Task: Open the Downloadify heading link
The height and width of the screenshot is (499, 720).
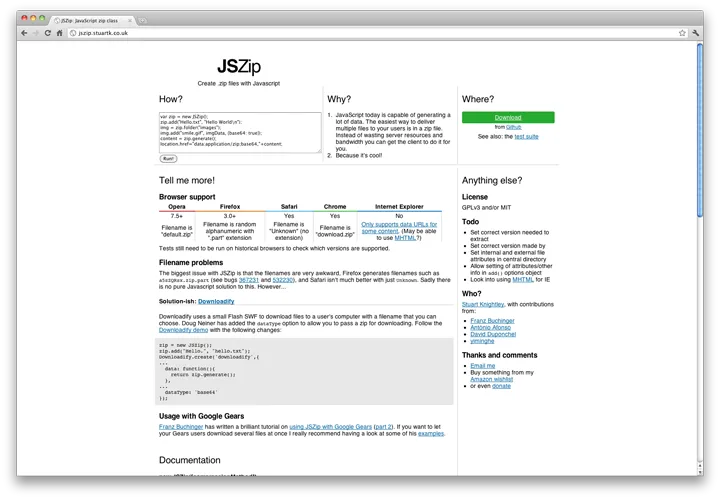Action: 216,302
